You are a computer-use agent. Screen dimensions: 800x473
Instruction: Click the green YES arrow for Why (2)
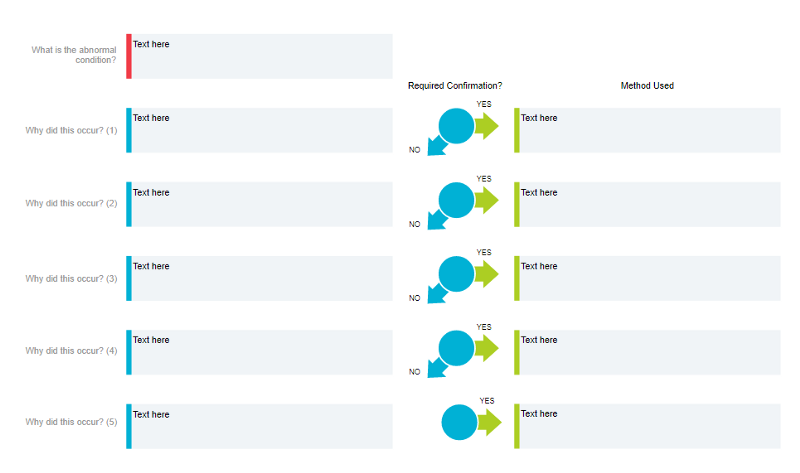coord(487,200)
